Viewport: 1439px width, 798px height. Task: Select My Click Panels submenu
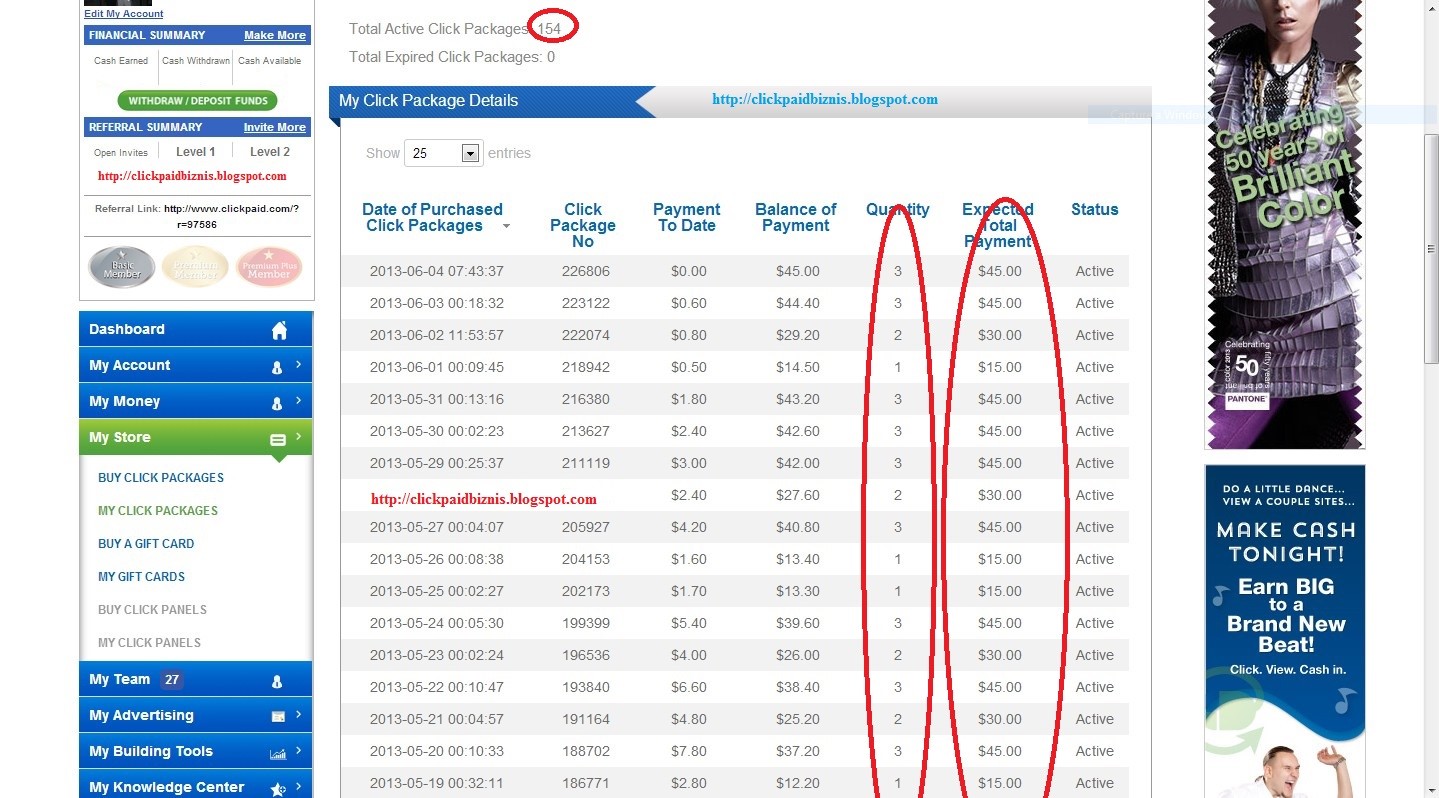[x=149, y=643]
